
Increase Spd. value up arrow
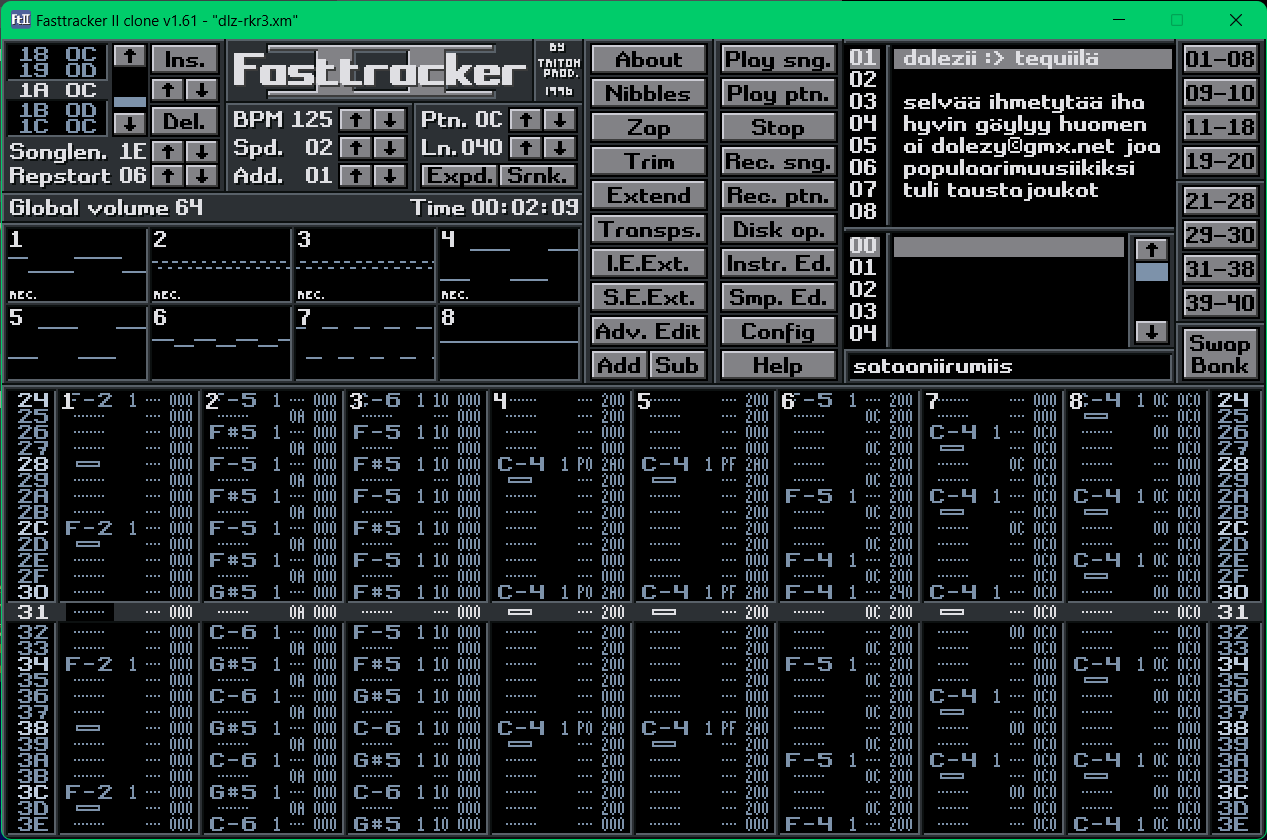pos(356,147)
